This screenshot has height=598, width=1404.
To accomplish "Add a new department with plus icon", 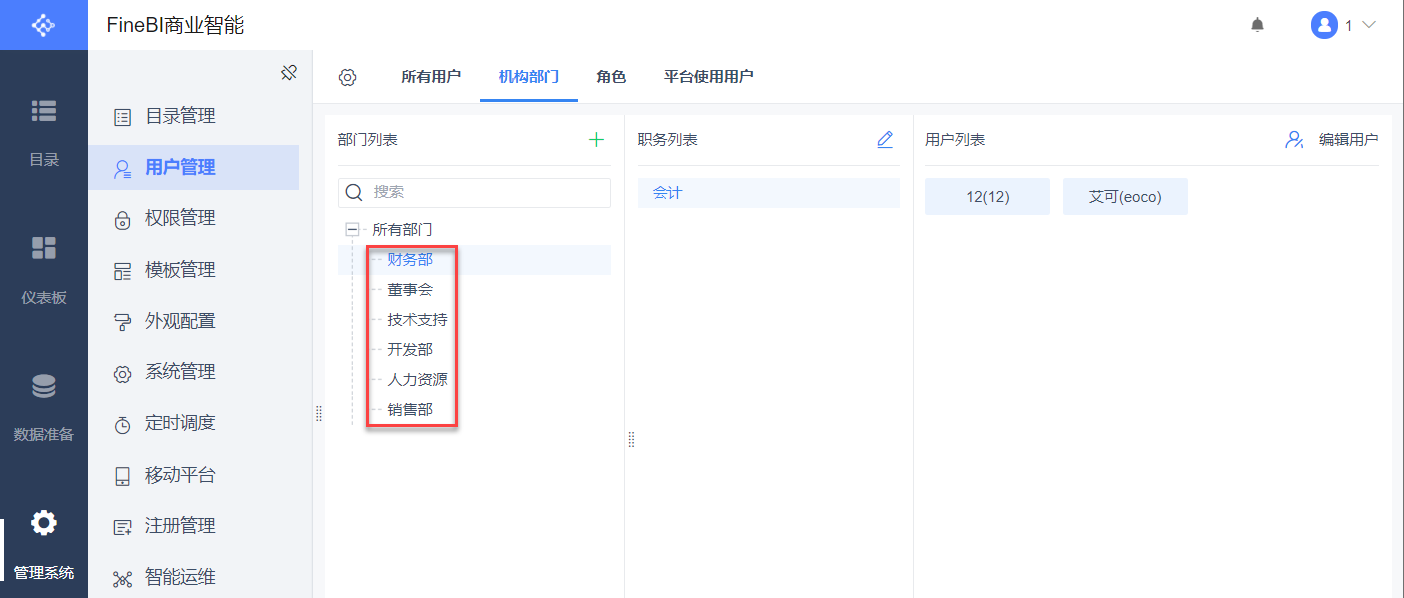I will pos(596,140).
